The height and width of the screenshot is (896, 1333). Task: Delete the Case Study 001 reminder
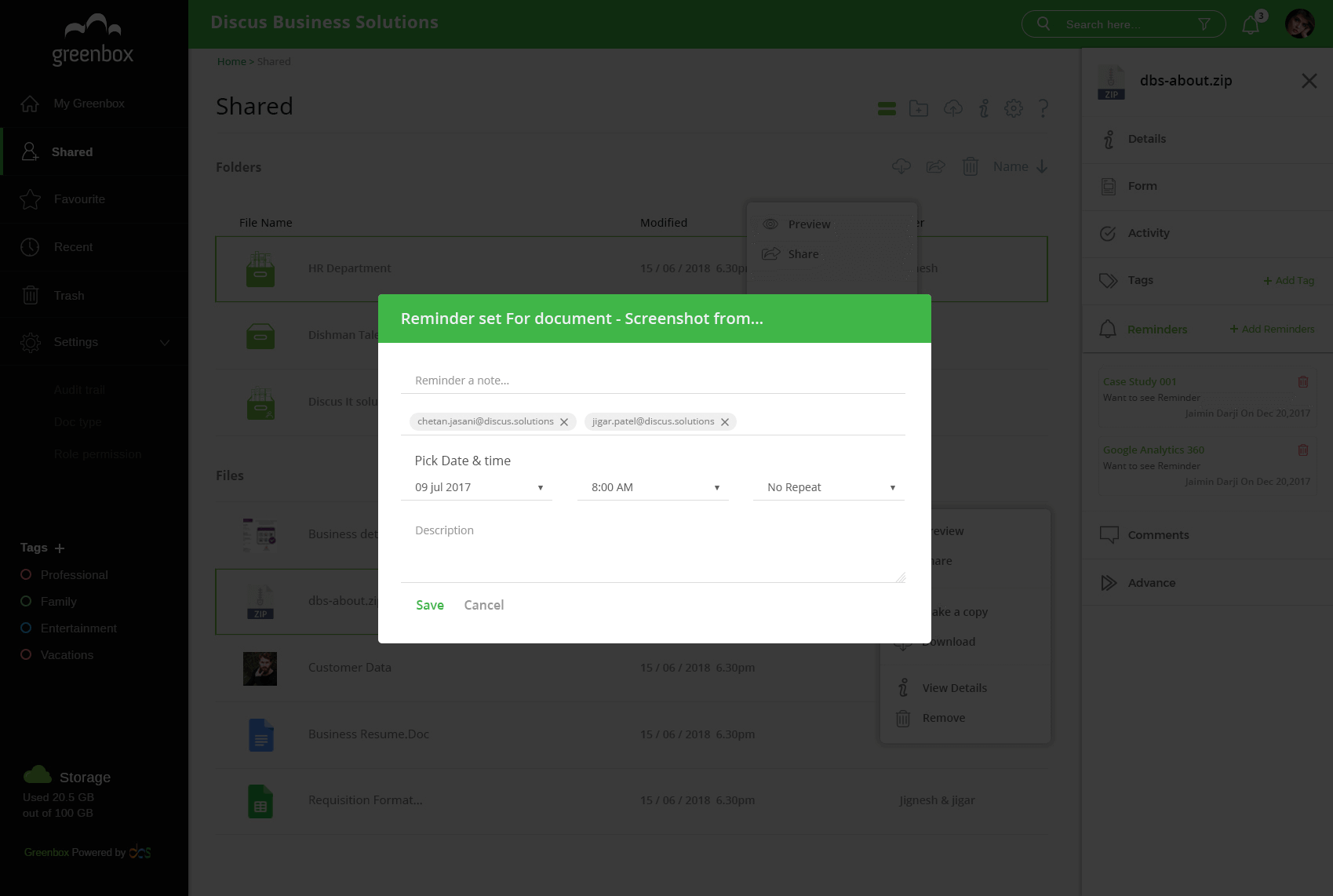pyautogui.click(x=1302, y=382)
